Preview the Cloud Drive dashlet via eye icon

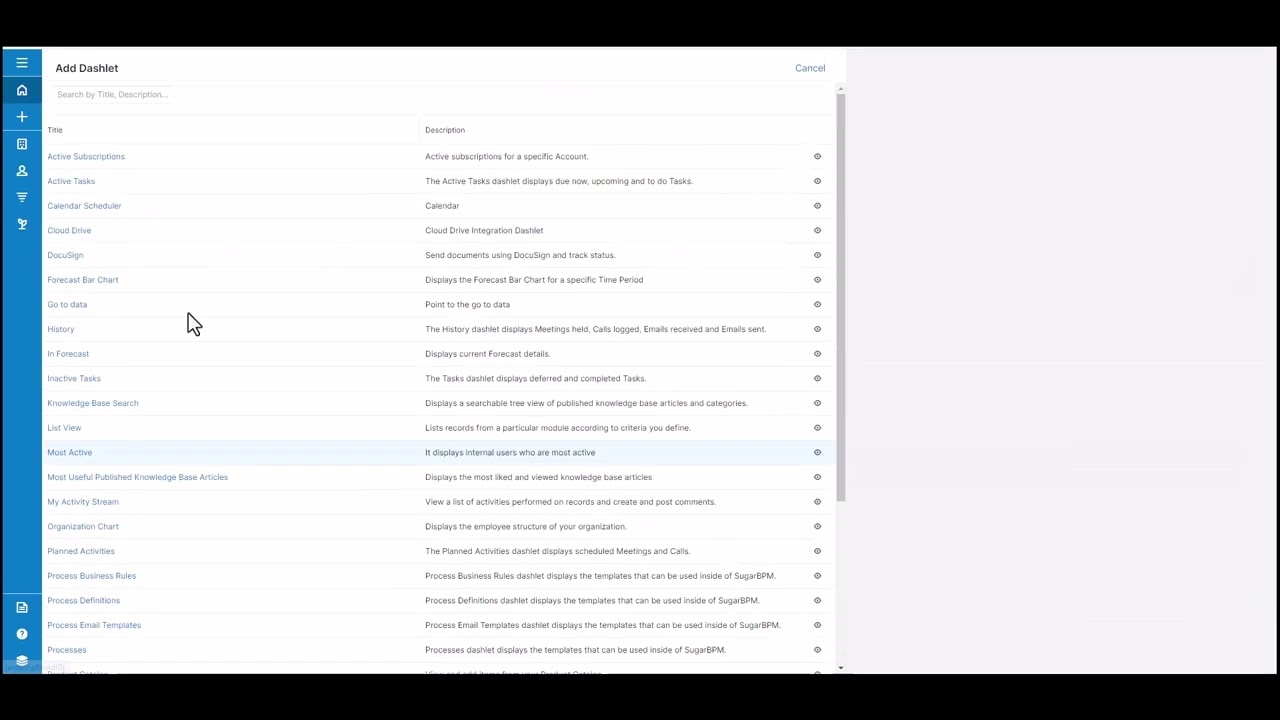coord(817,230)
